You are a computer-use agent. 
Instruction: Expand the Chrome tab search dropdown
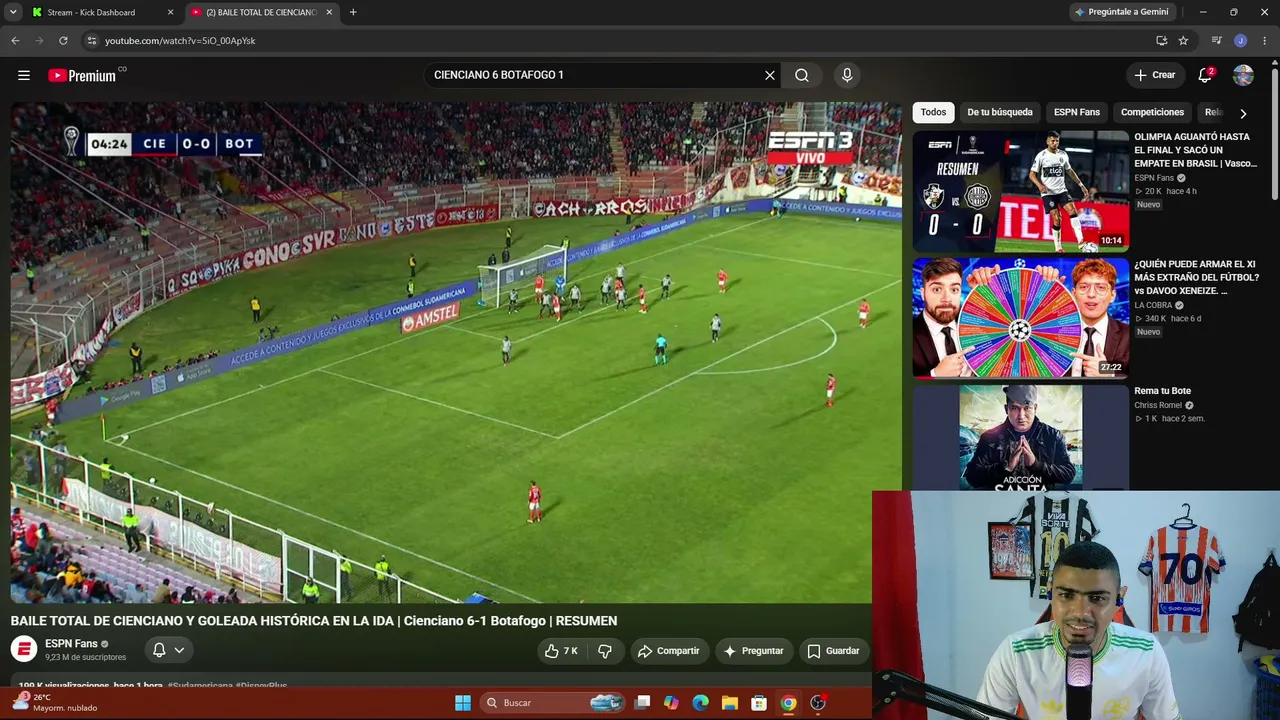pyautogui.click(x=13, y=12)
